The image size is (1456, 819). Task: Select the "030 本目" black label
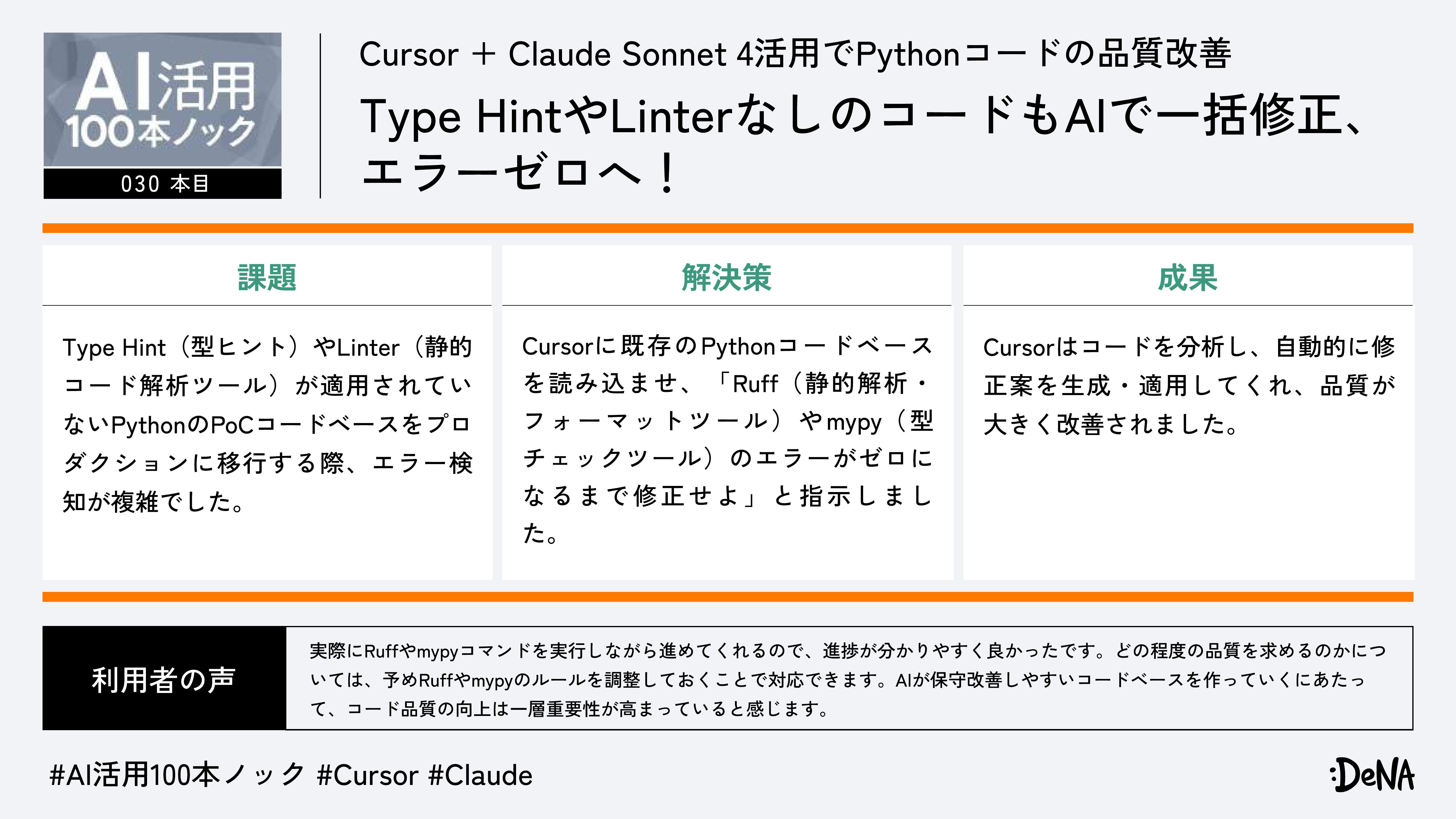click(162, 184)
